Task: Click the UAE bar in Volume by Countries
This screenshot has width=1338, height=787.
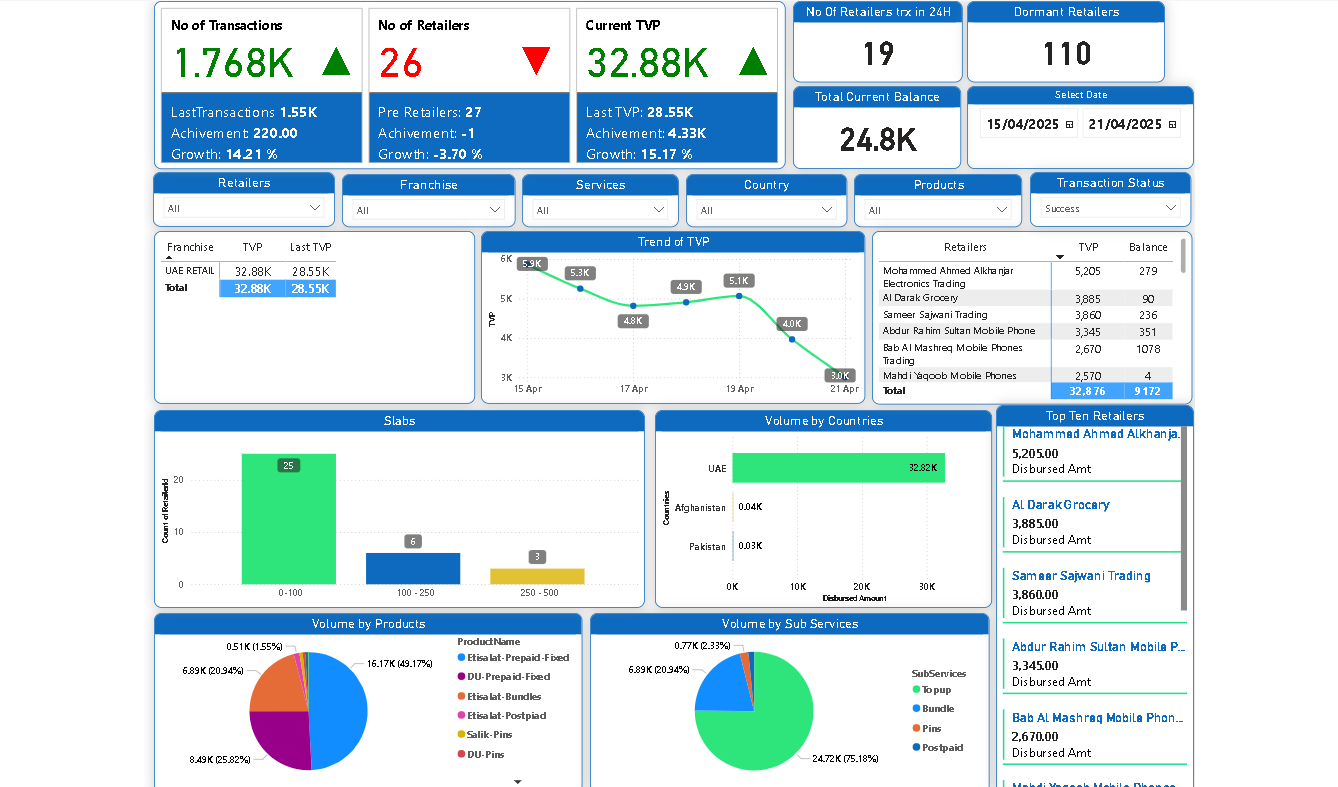Action: pos(837,468)
